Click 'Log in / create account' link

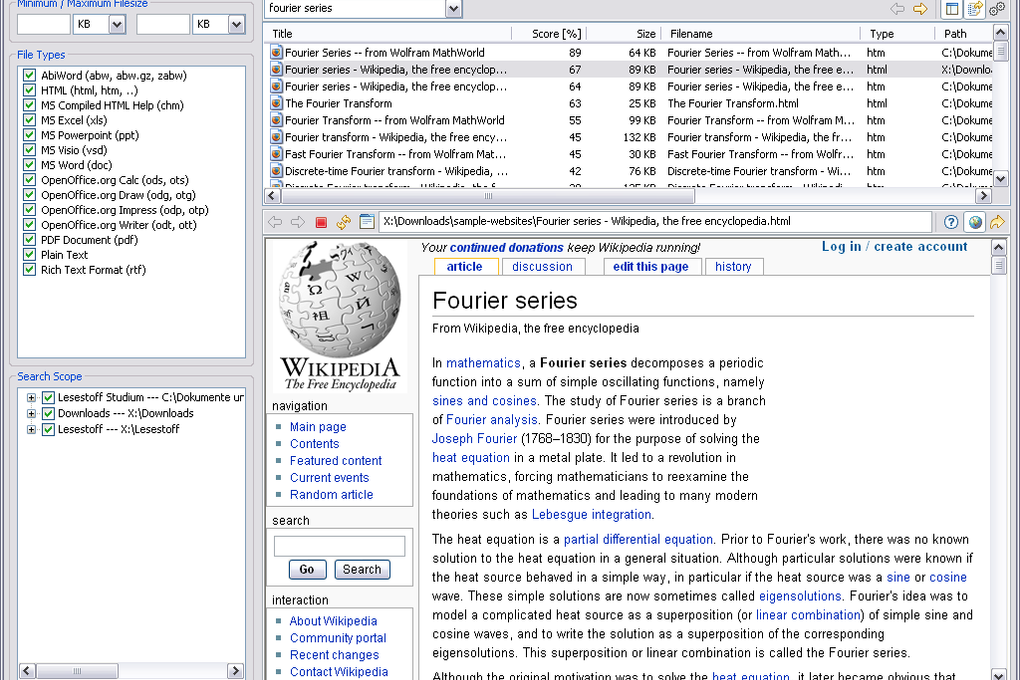click(x=894, y=247)
